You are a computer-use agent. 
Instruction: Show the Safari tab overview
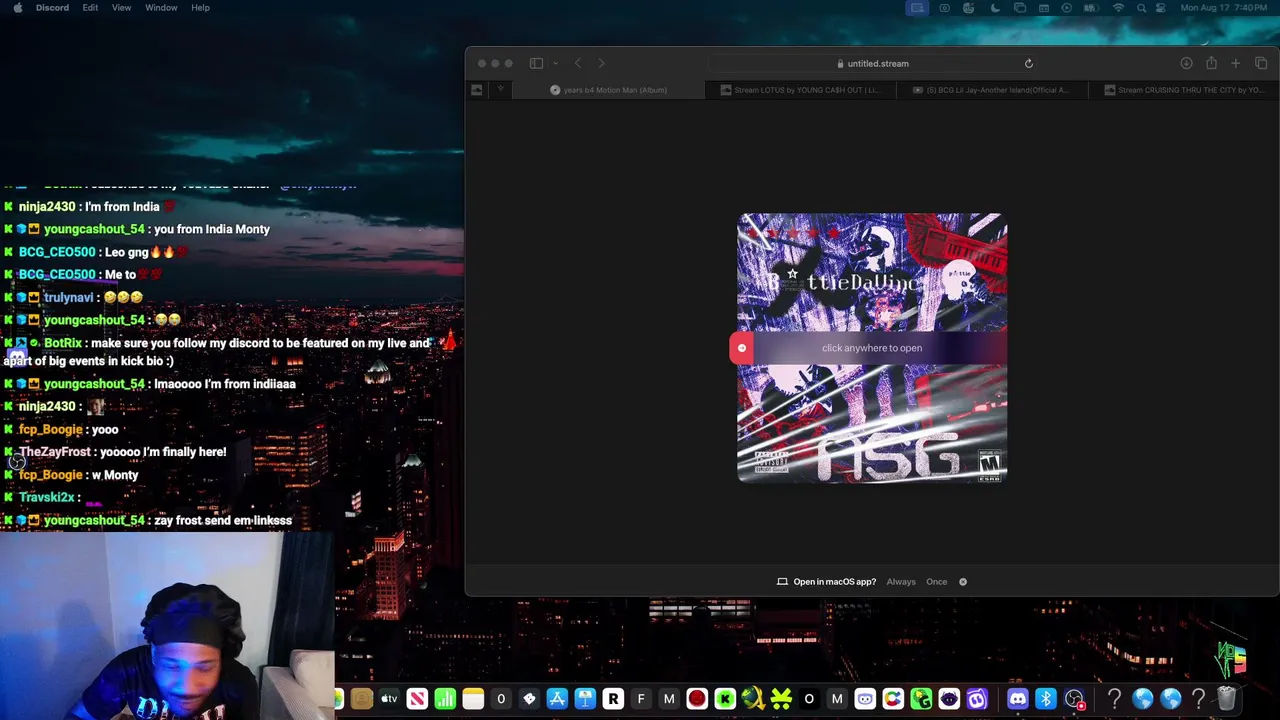tap(1260, 63)
